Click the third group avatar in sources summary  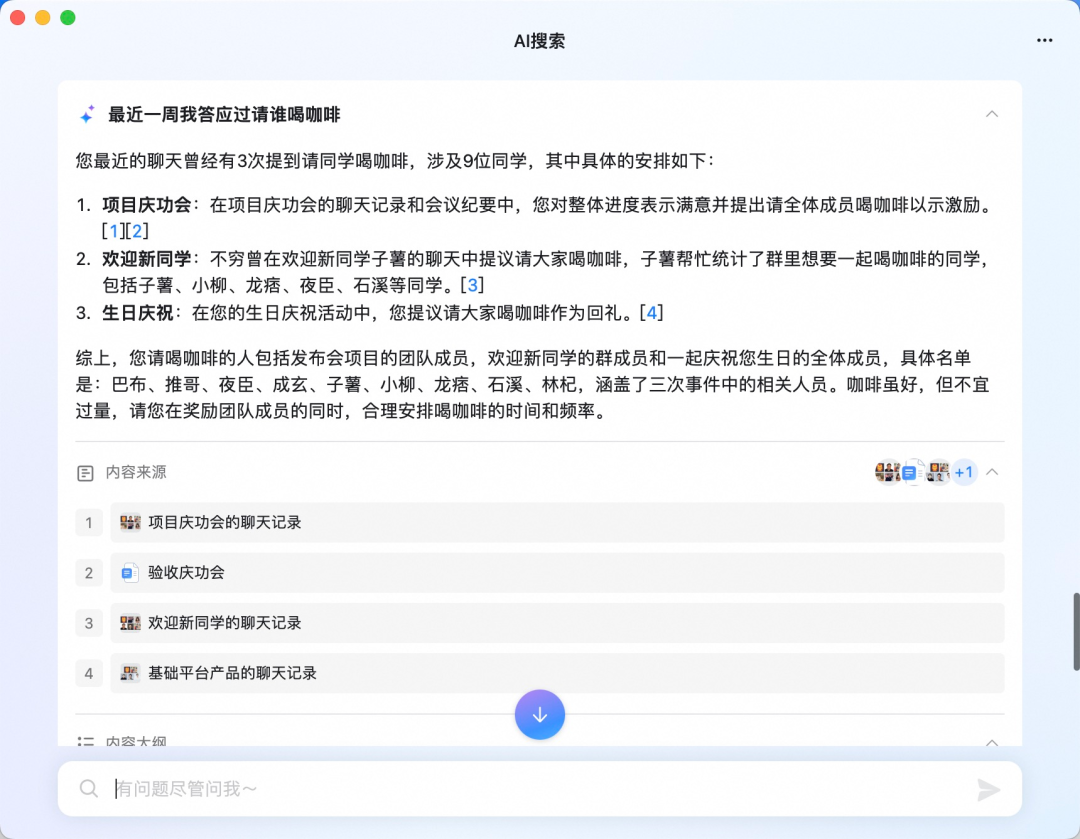[937, 472]
